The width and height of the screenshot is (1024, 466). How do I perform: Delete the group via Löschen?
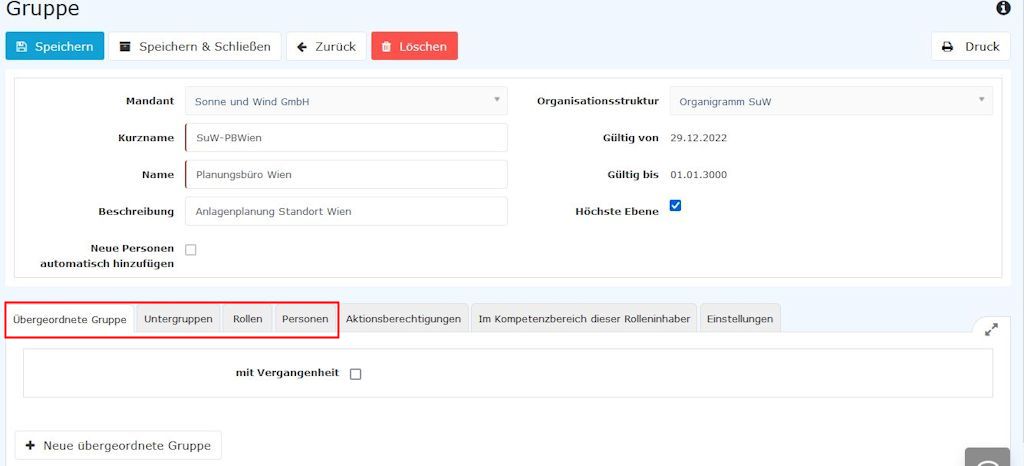pos(414,46)
